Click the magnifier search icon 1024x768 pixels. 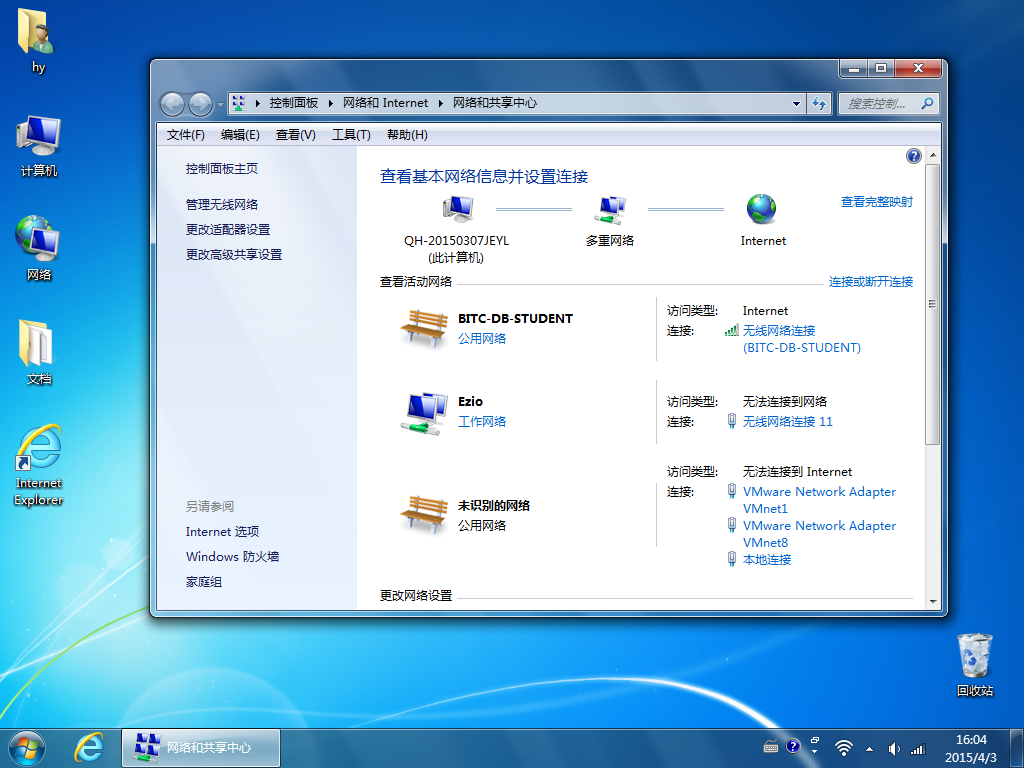927,103
